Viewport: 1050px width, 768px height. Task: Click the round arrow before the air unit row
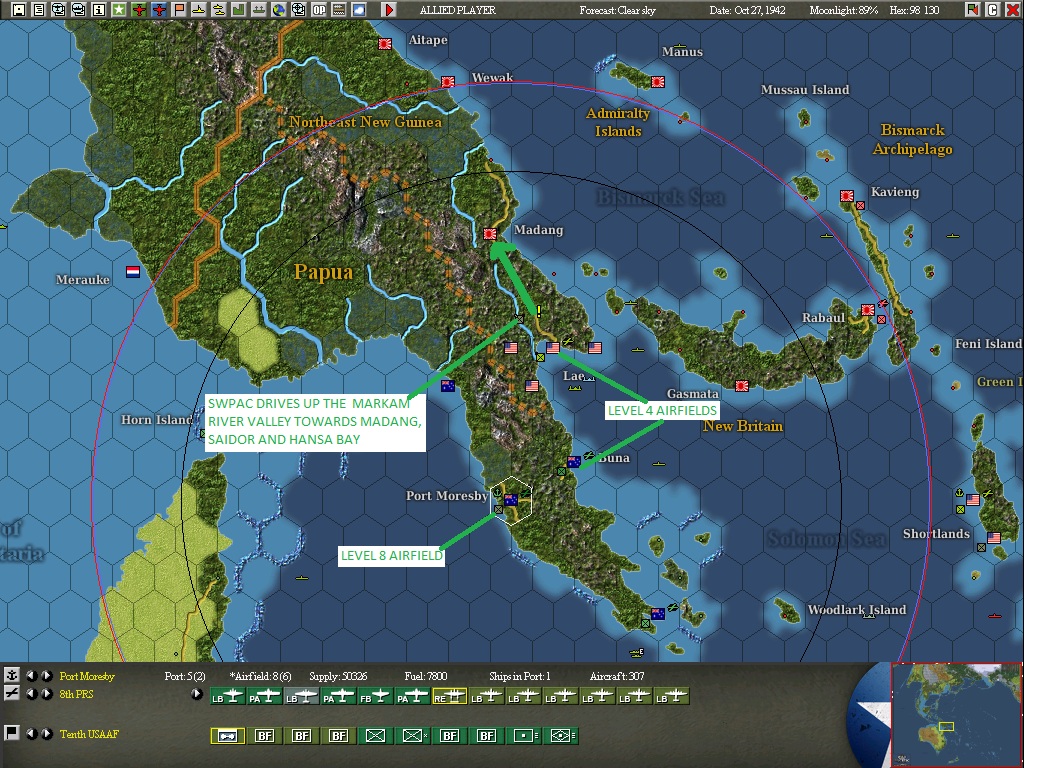point(196,694)
